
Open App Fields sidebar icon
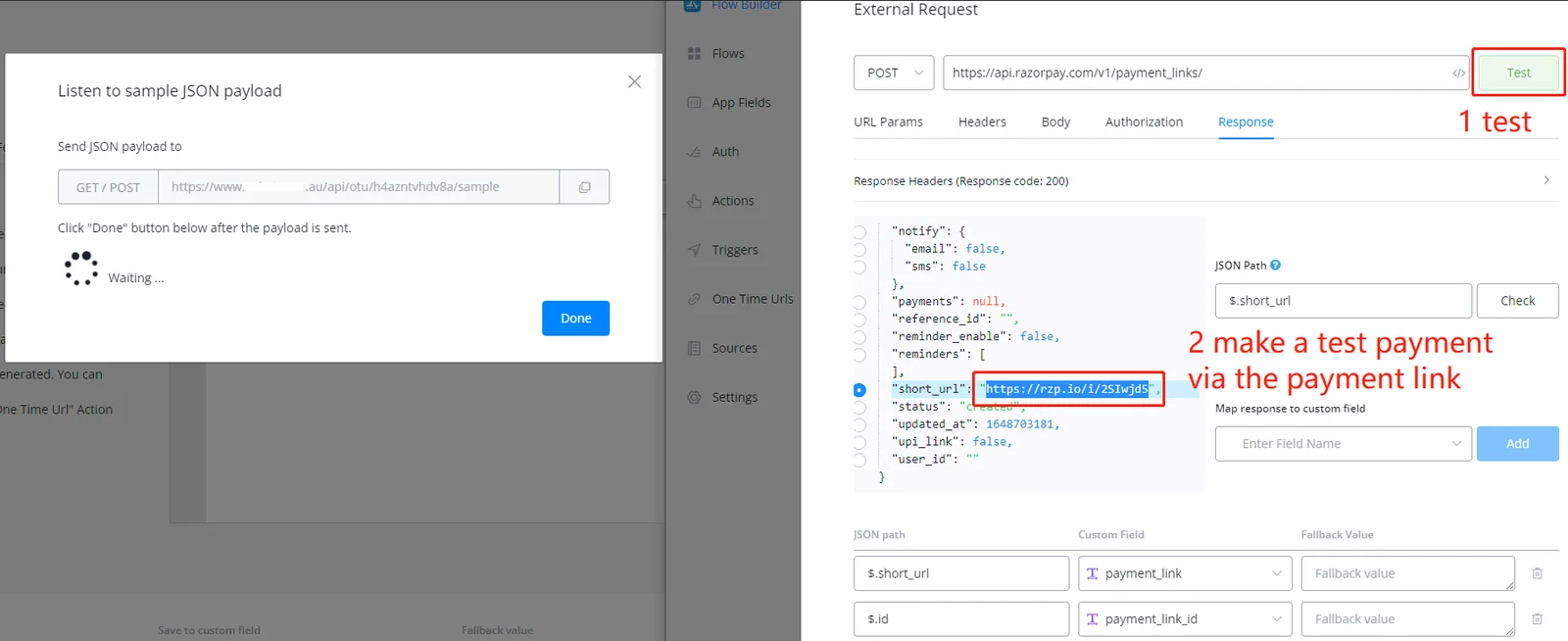tap(694, 103)
